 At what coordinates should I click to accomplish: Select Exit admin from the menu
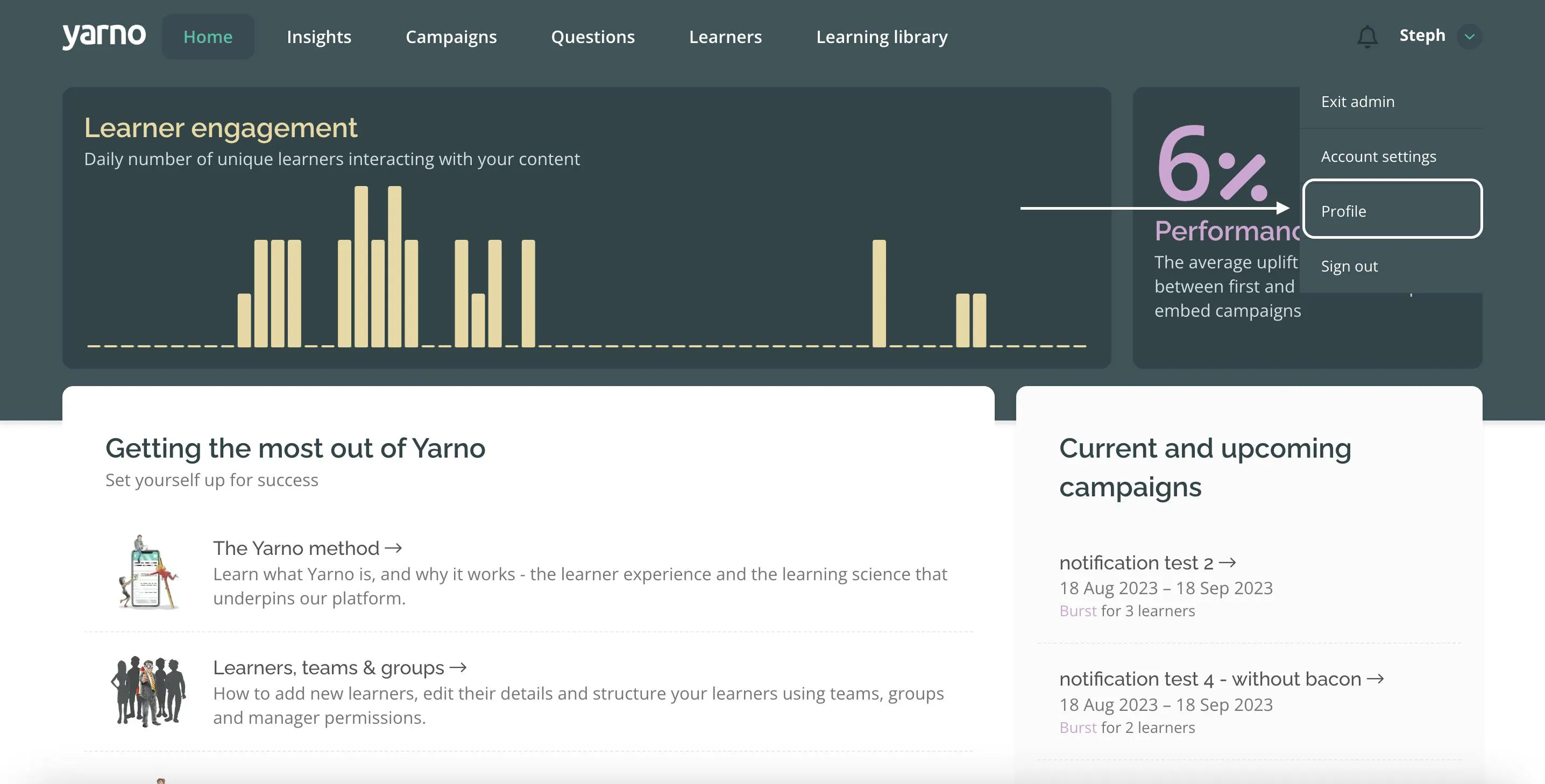[1391, 101]
